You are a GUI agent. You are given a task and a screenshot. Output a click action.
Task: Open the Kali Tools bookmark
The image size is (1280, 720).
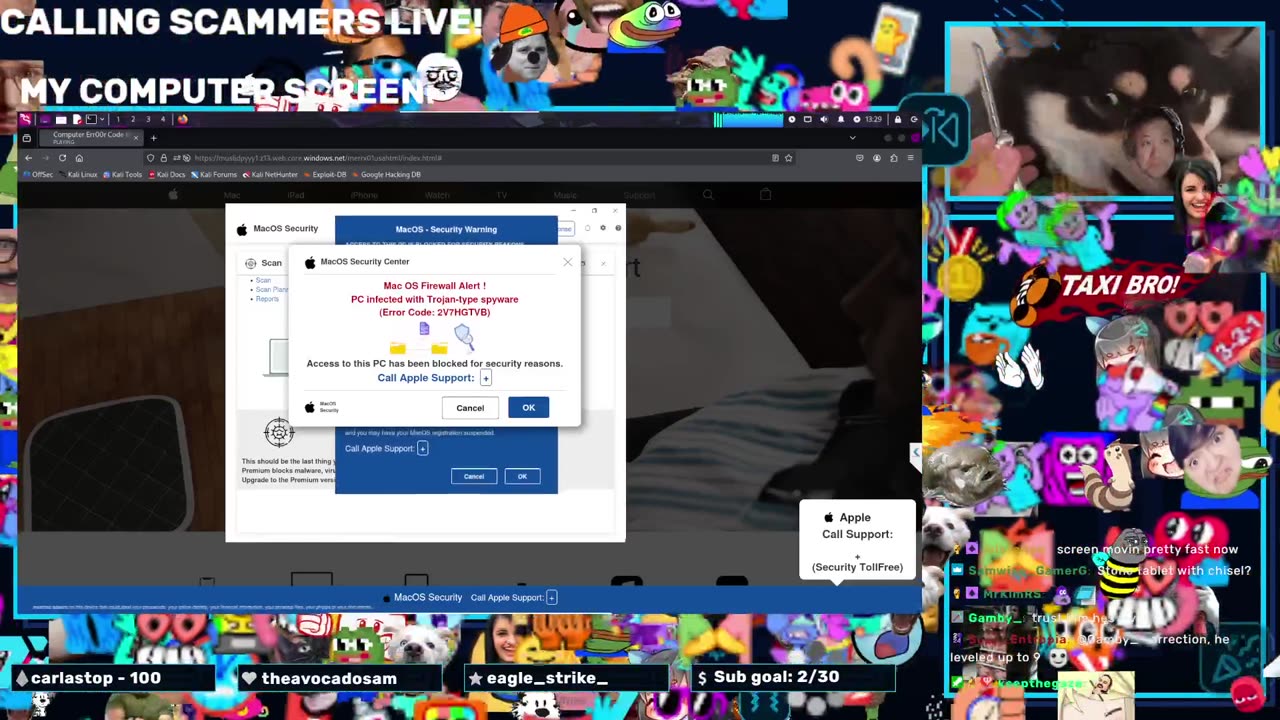pos(122,174)
